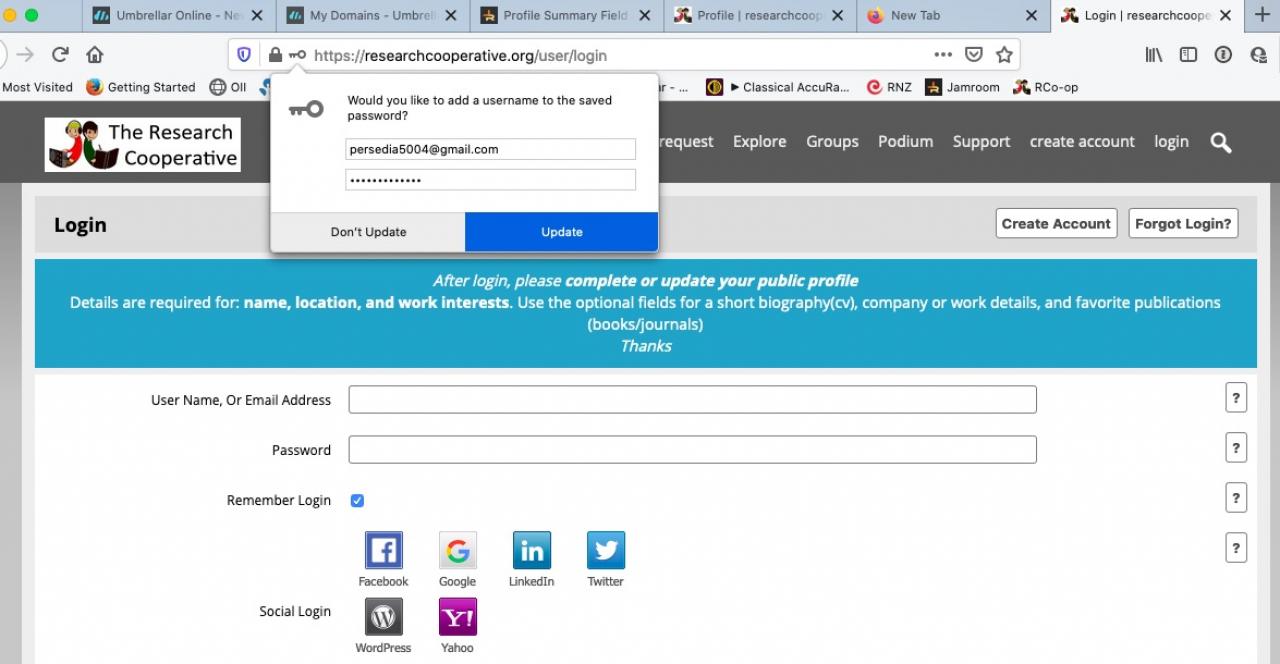
Task: Sign in with the Google icon
Action: pos(457,551)
